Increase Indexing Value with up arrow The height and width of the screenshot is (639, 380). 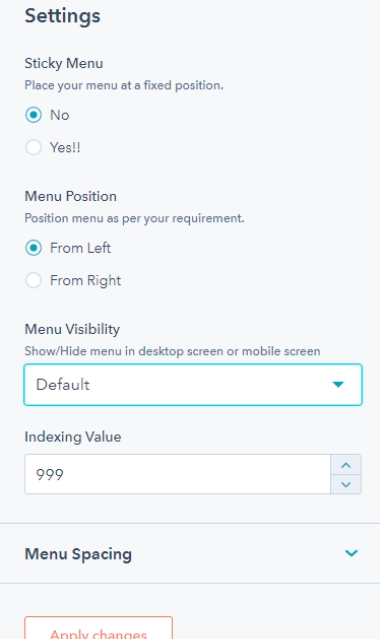point(346,465)
